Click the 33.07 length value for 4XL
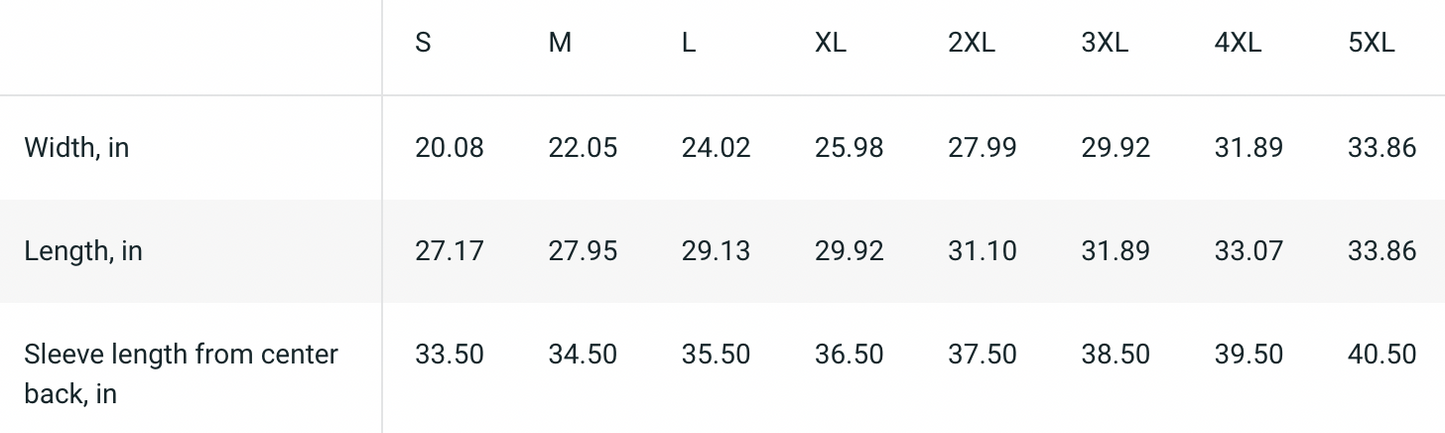1445x433 pixels. click(x=1249, y=251)
